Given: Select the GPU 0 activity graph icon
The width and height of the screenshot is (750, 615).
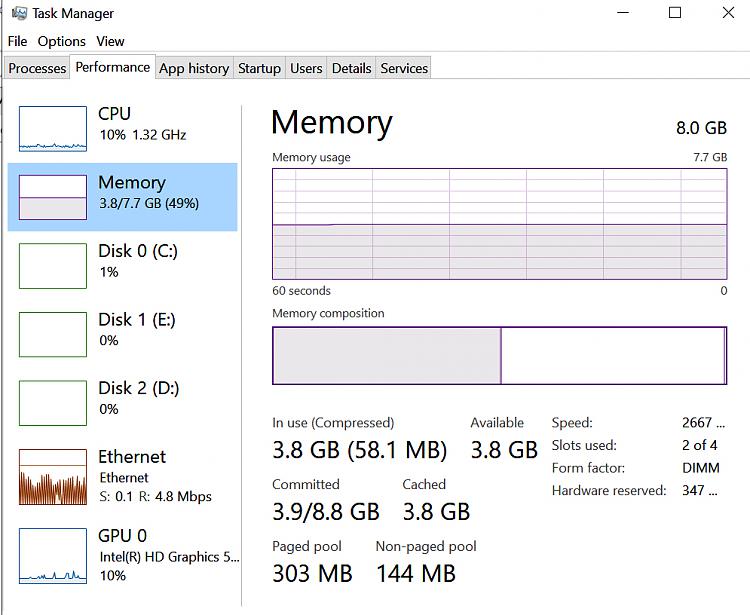Looking at the screenshot, I should click(53, 556).
